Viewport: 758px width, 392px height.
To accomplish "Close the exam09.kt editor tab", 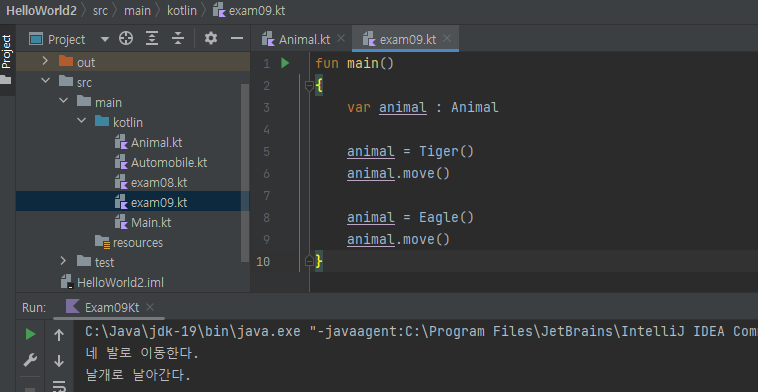I will pos(447,38).
